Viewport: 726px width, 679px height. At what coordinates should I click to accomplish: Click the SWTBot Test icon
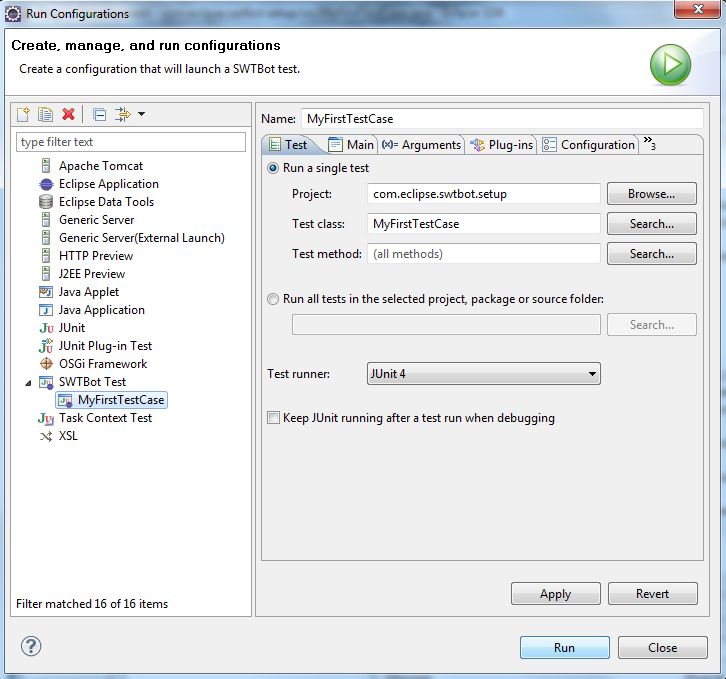tap(46, 382)
